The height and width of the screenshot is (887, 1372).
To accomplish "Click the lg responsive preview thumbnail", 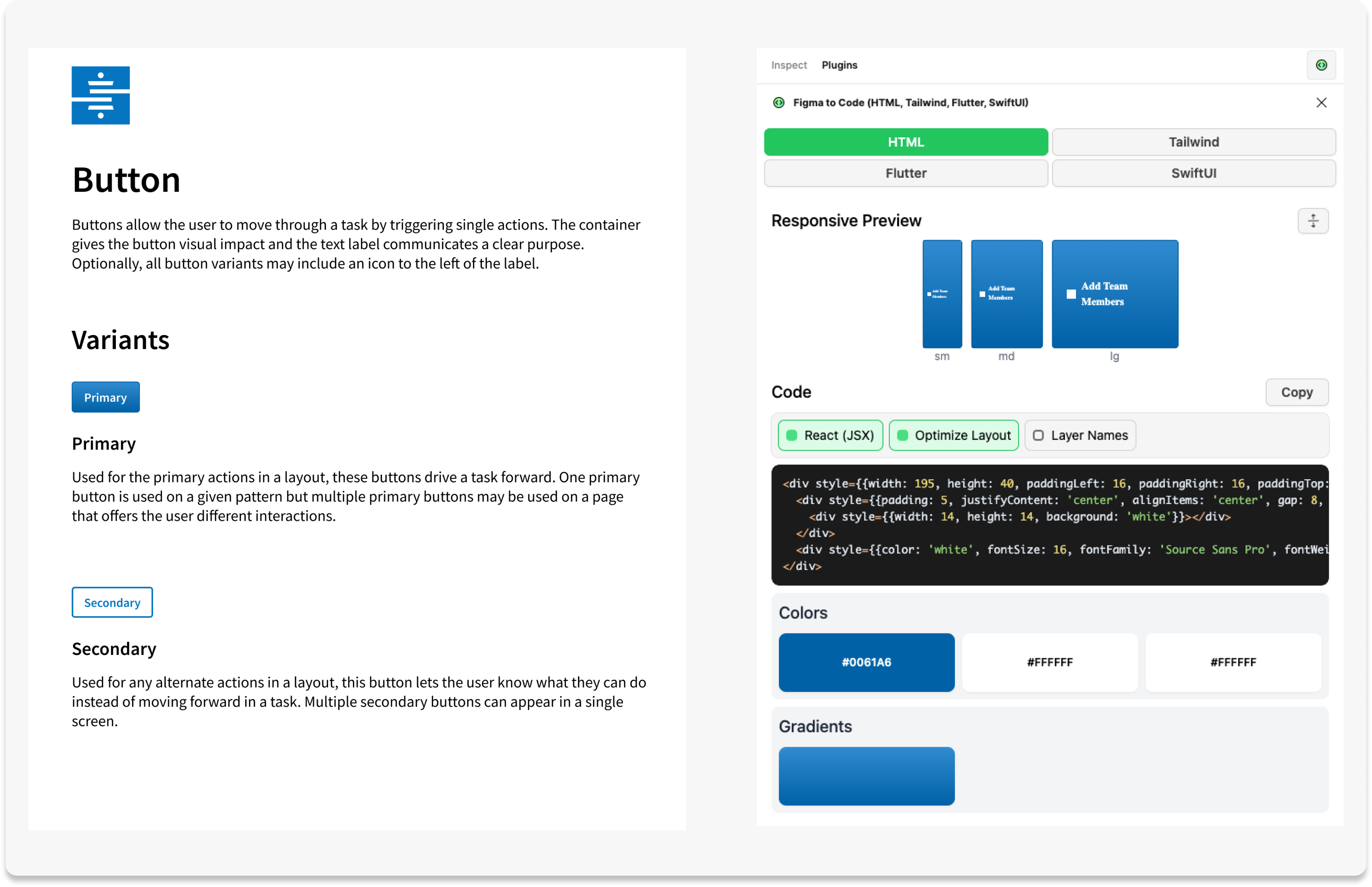I will pyautogui.click(x=1114, y=294).
